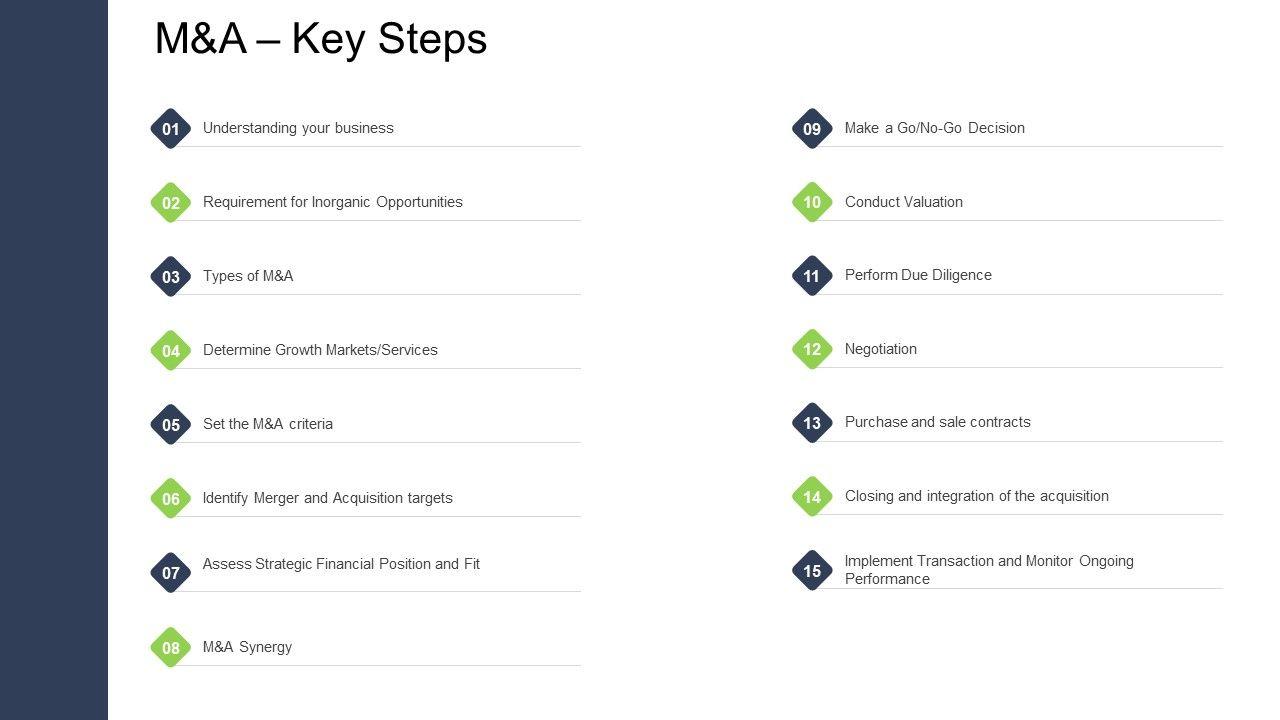Select the 'Conduct Valuation' step text
The image size is (1280, 720).
coord(903,202)
